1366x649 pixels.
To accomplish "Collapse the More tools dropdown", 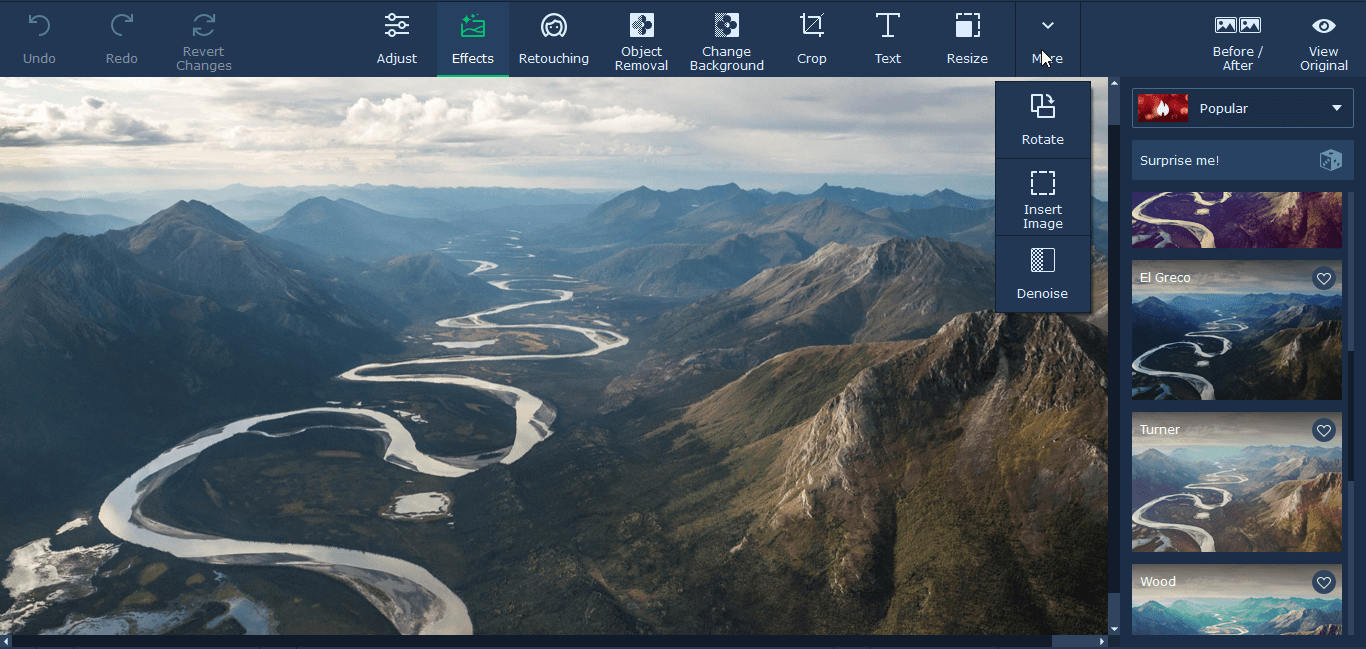I will click(1048, 40).
